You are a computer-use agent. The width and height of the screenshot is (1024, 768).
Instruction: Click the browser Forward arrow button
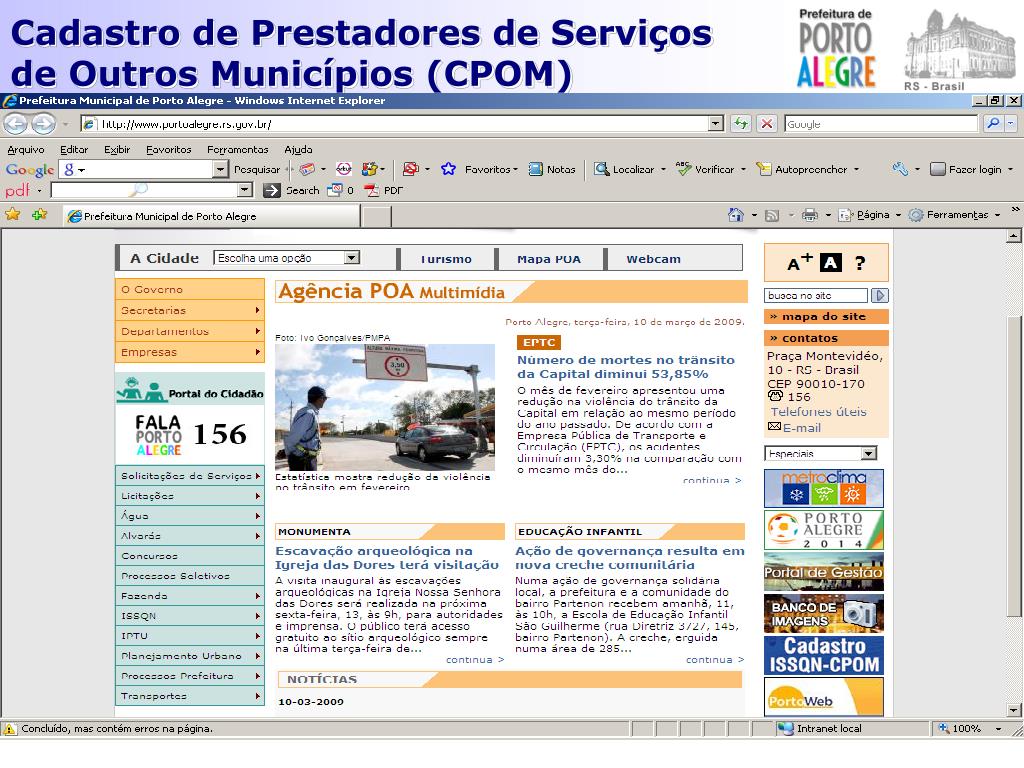tap(43, 123)
